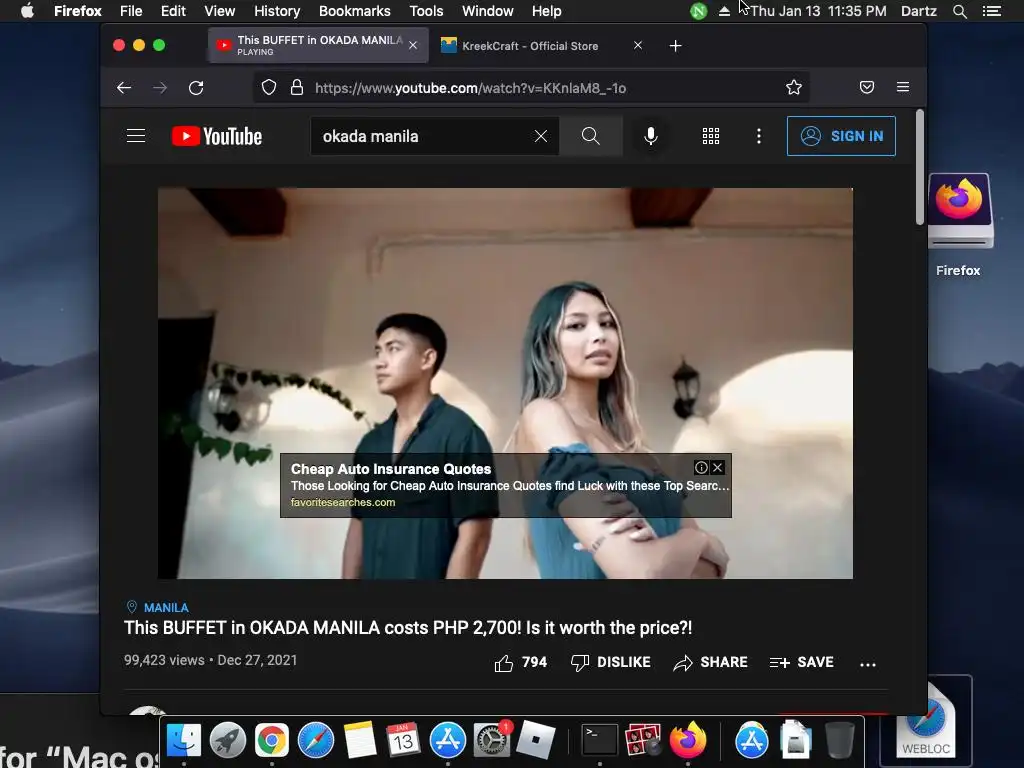This screenshot has width=1024, height=768.
Task: Open the Window menu
Action: tap(488, 11)
